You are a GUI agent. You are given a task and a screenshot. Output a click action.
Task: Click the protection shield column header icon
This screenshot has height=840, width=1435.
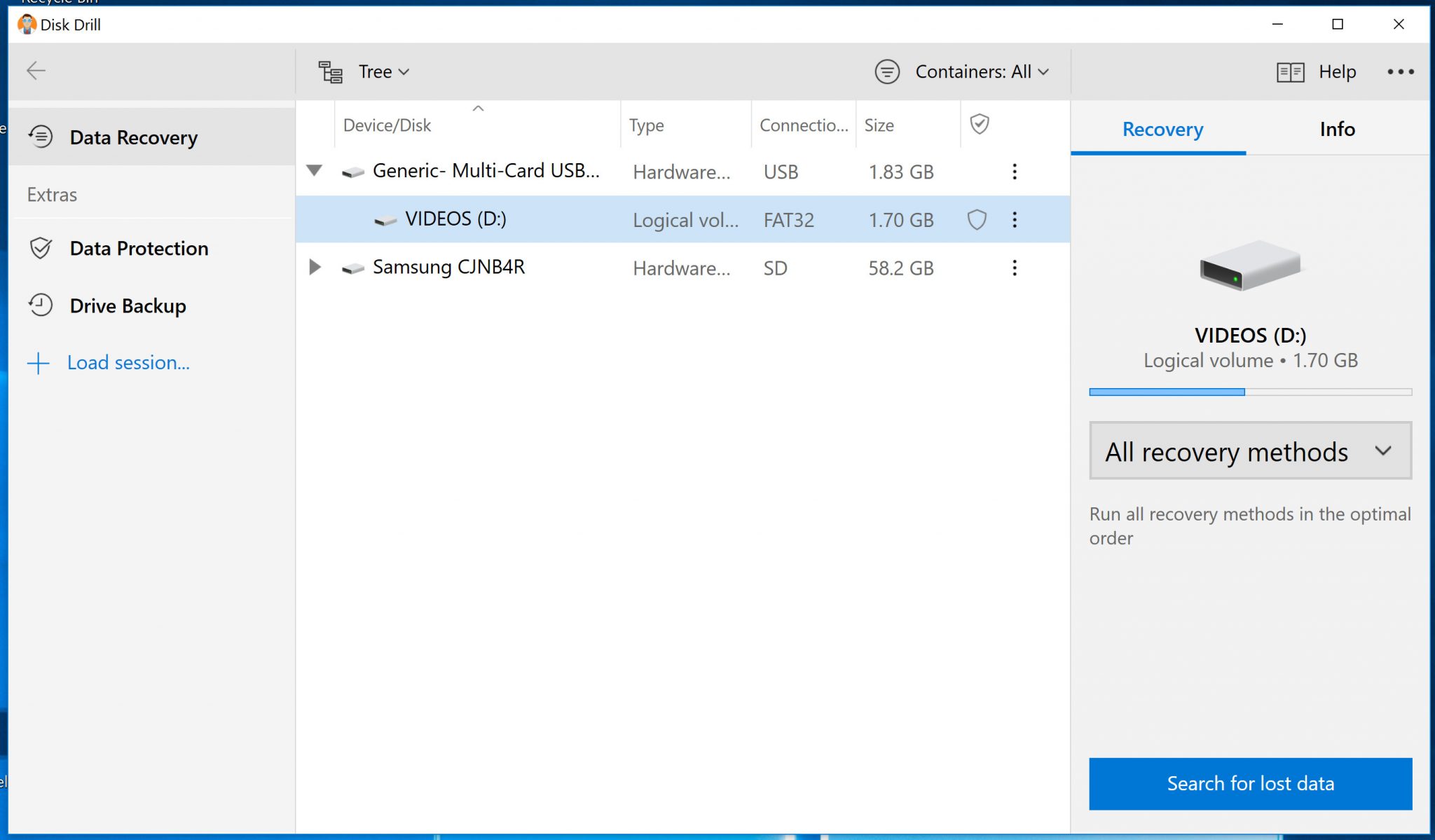tap(979, 124)
